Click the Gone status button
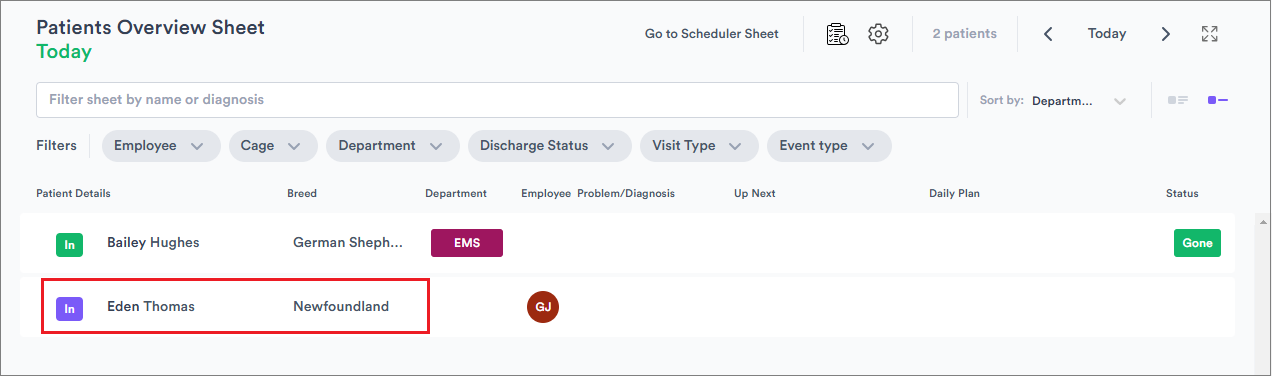Screen dimensions: 1272x376 (x=1197, y=243)
